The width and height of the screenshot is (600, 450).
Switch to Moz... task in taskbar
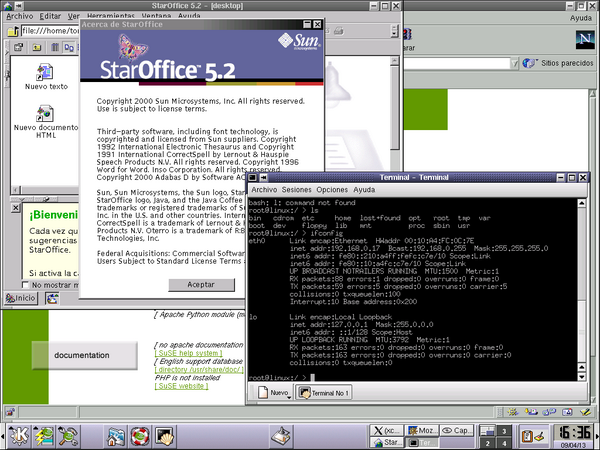tap(422, 430)
